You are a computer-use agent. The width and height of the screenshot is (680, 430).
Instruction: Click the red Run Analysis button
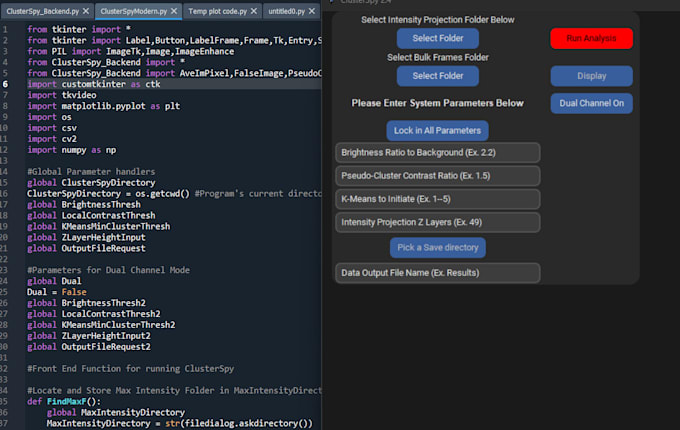point(592,38)
